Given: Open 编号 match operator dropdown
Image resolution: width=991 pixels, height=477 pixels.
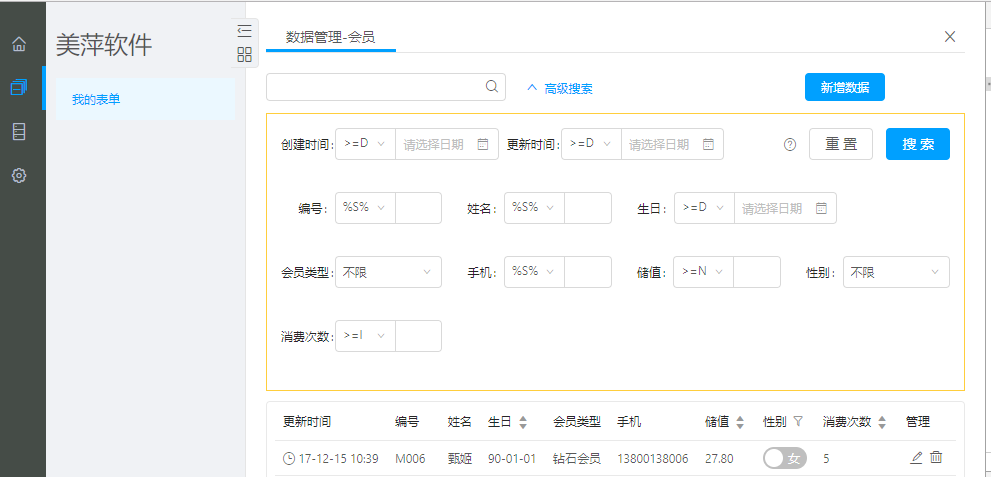Looking at the screenshot, I should pyautogui.click(x=365, y=208).
